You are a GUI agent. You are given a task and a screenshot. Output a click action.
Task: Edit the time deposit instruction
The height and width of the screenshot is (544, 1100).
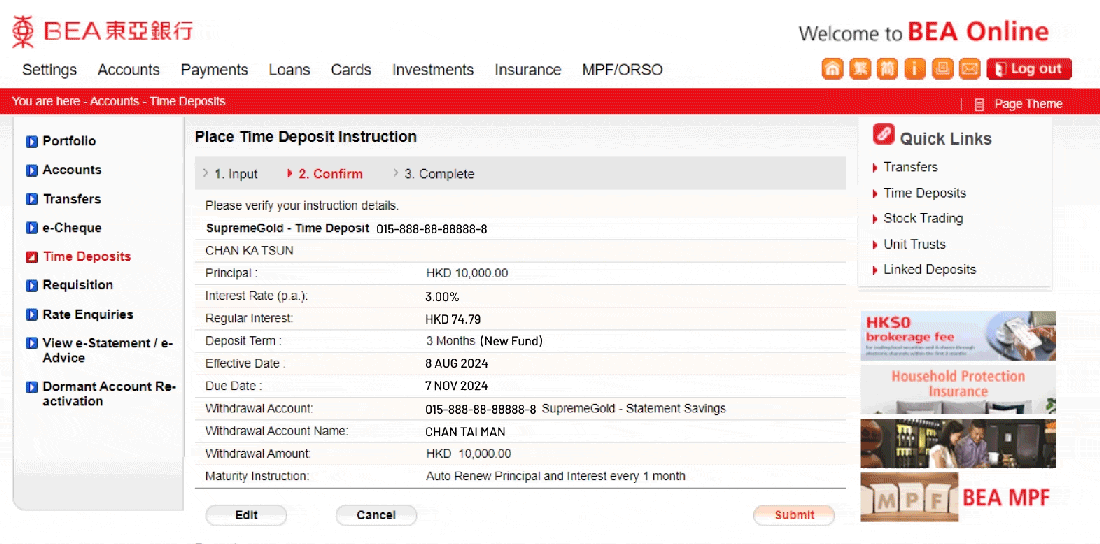tap(246, 515)
